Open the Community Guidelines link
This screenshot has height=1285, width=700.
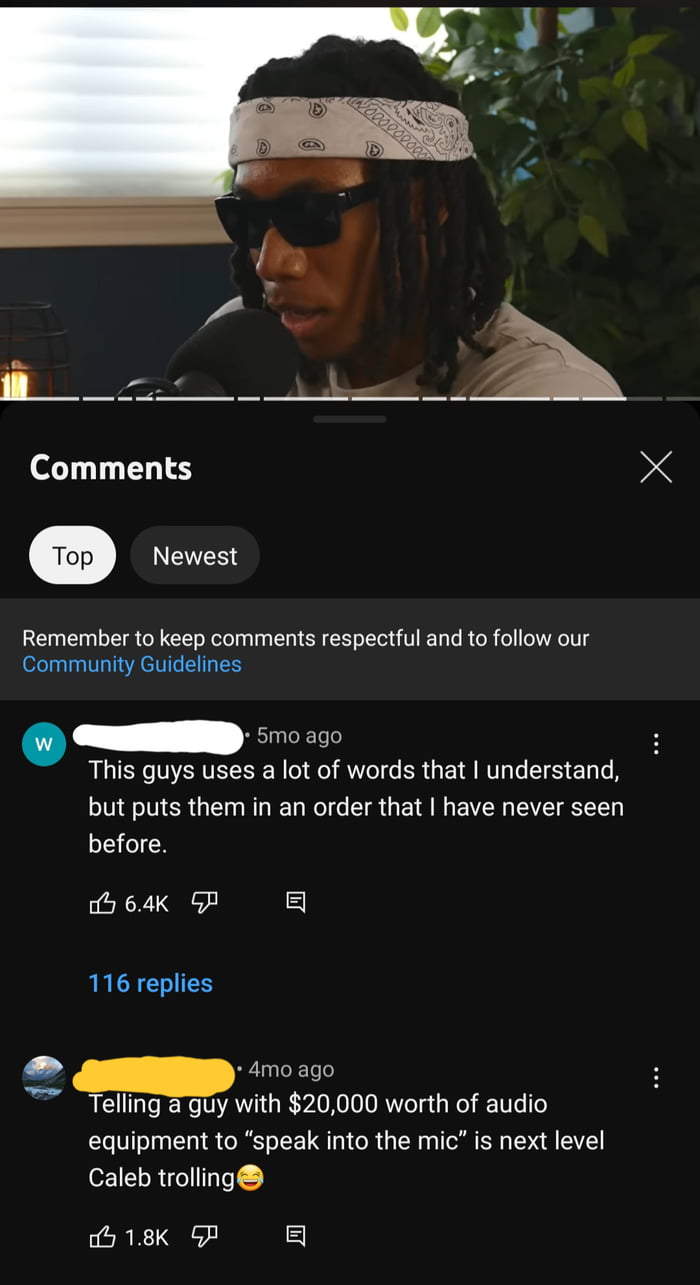point(132,664)
